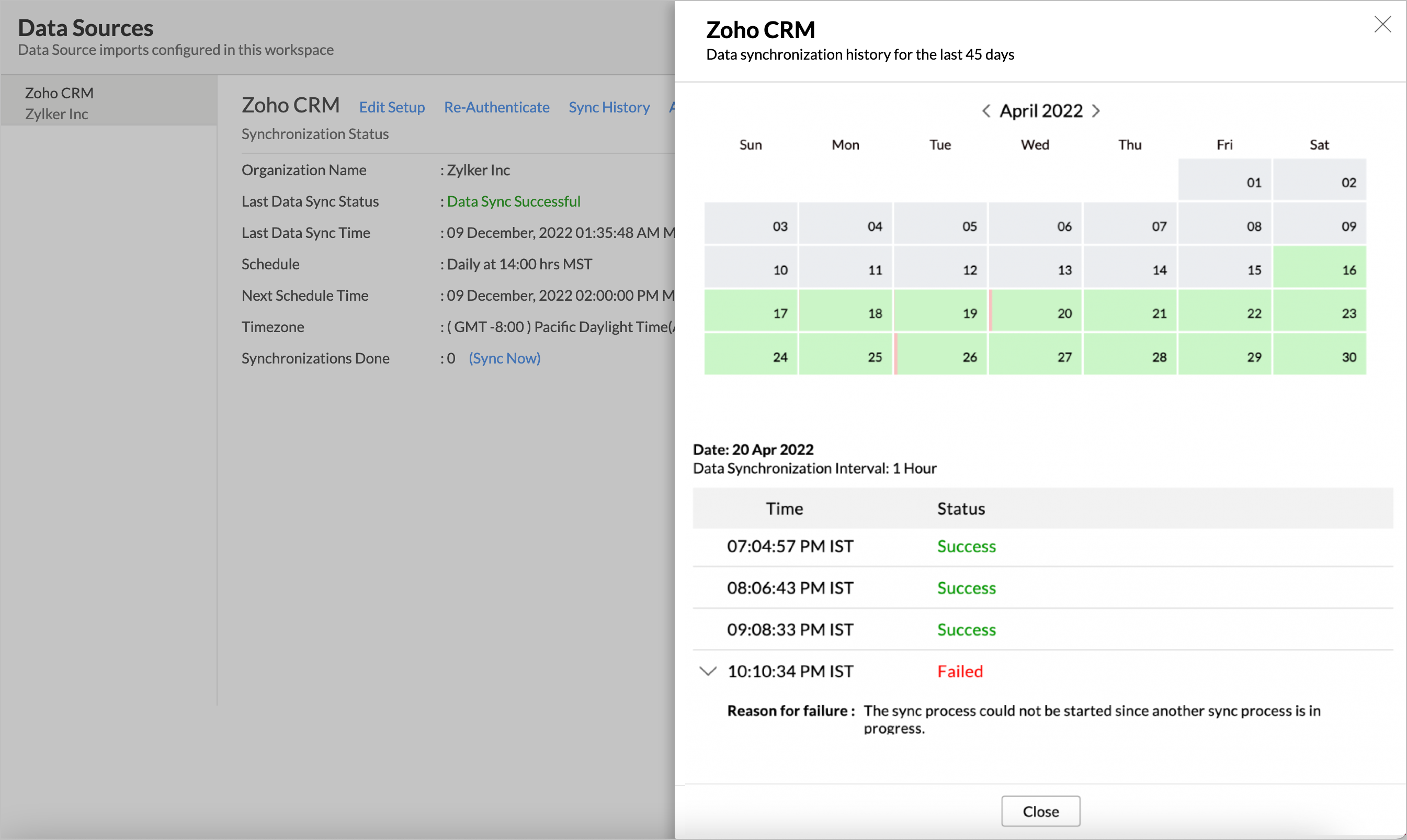Viewport: 1407px width, 840px height.
Task: Click the 10:10:34 PM IST time text
Action: pos(790,672)
